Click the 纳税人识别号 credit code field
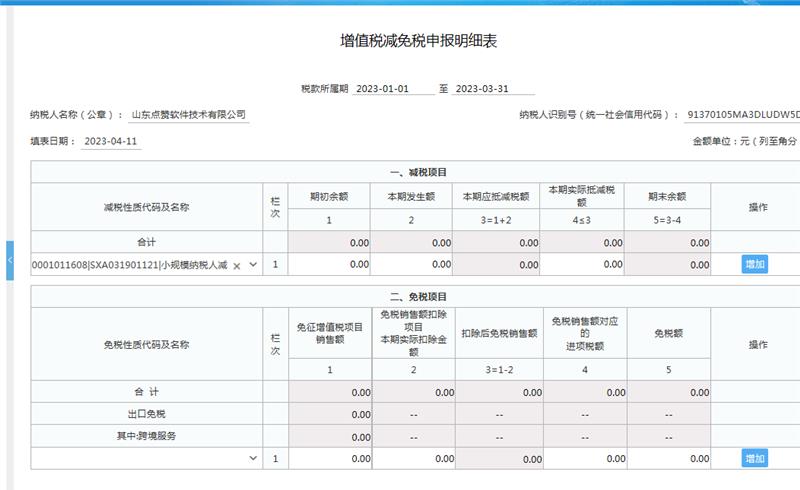The image size is (800, 490). coord(742,115)
